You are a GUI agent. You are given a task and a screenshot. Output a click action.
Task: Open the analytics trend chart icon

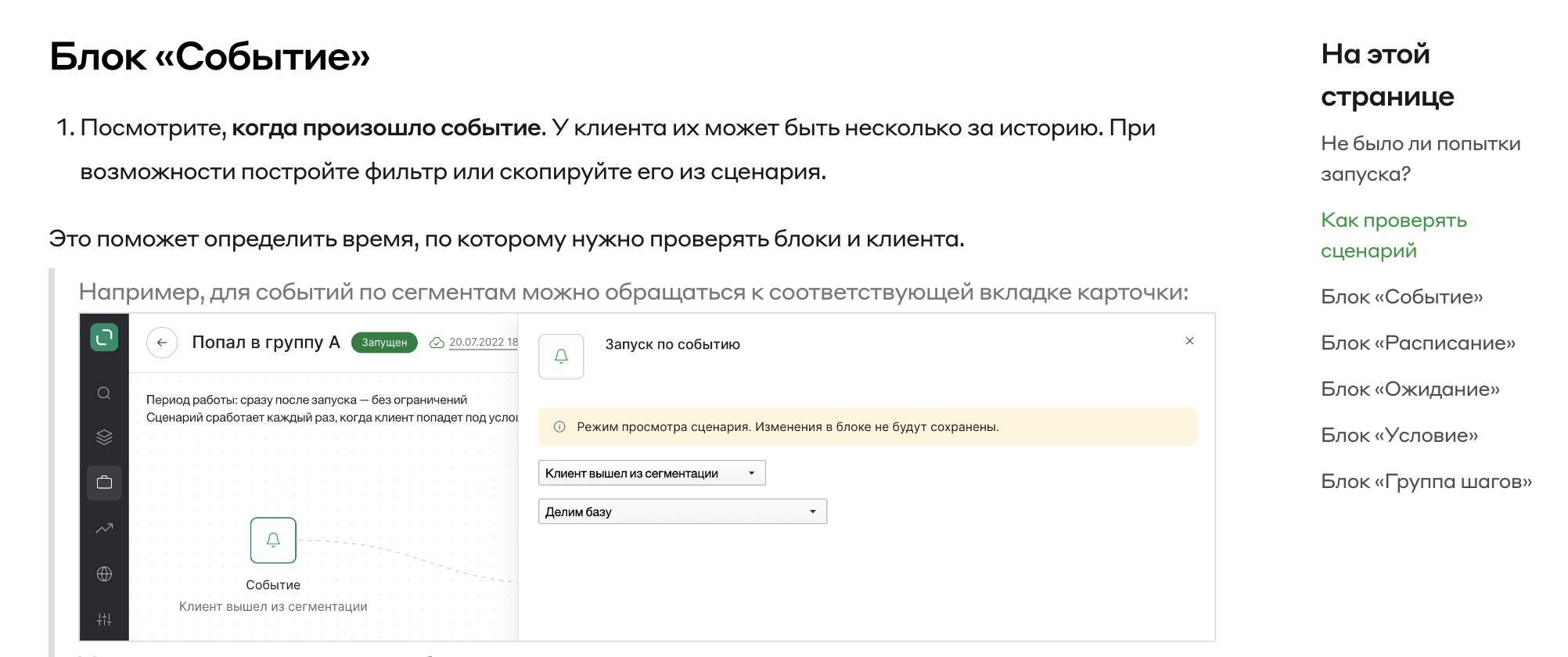(x=104, y=528)
